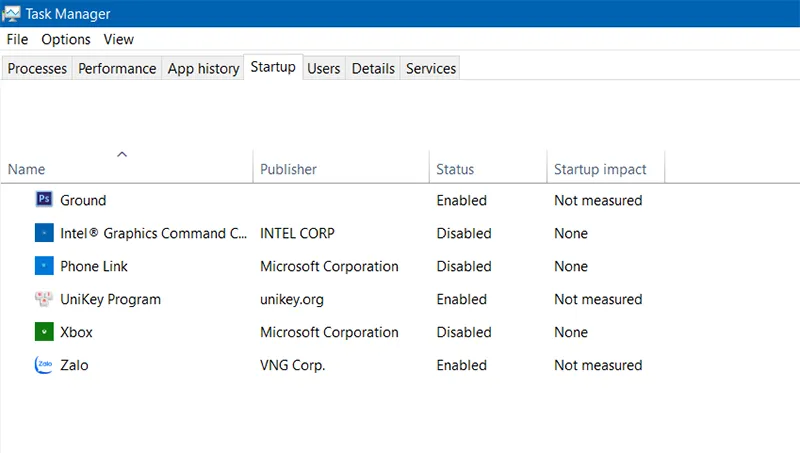800x453 pixels.
Task: Click Not measured impact in Zalo row
Action: tap(598, 365)
